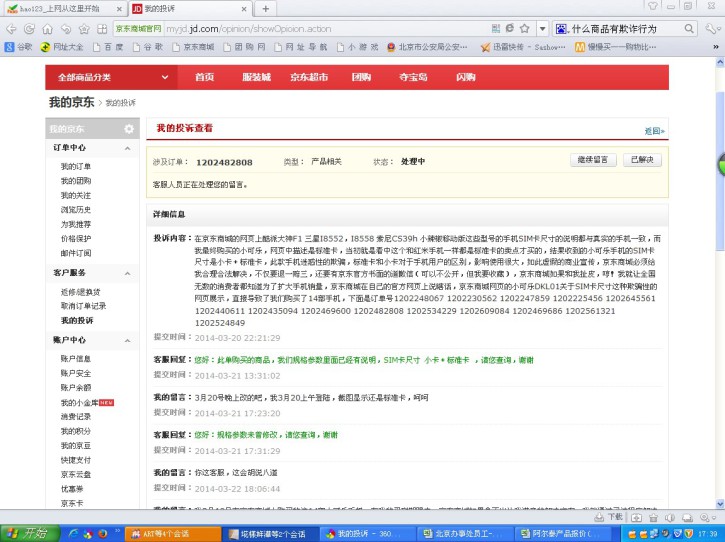The height and width of the screenshot is (542, 725).
Task: Expand the 全部商品分类 dropdown
Action: 111,77
